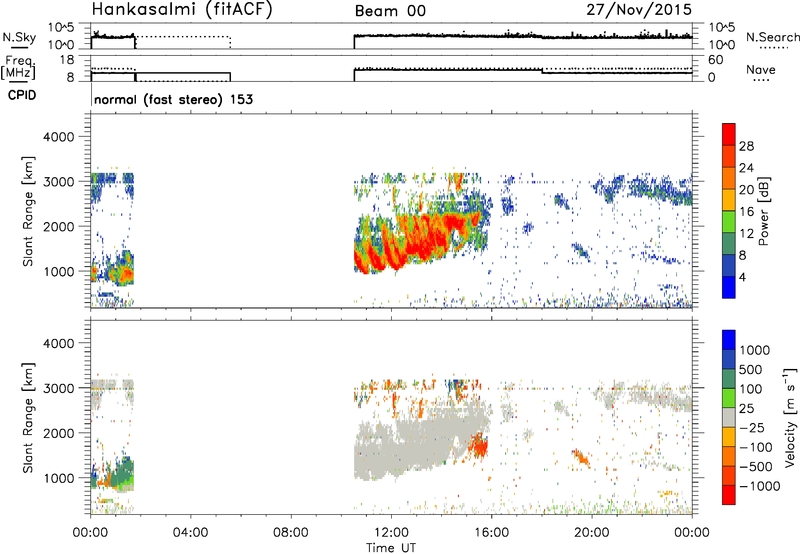The height and width of the screenshot is (554, 800).
Task: Click the '60' tick on the Nave axis
Action: click(x=716, y=60)
